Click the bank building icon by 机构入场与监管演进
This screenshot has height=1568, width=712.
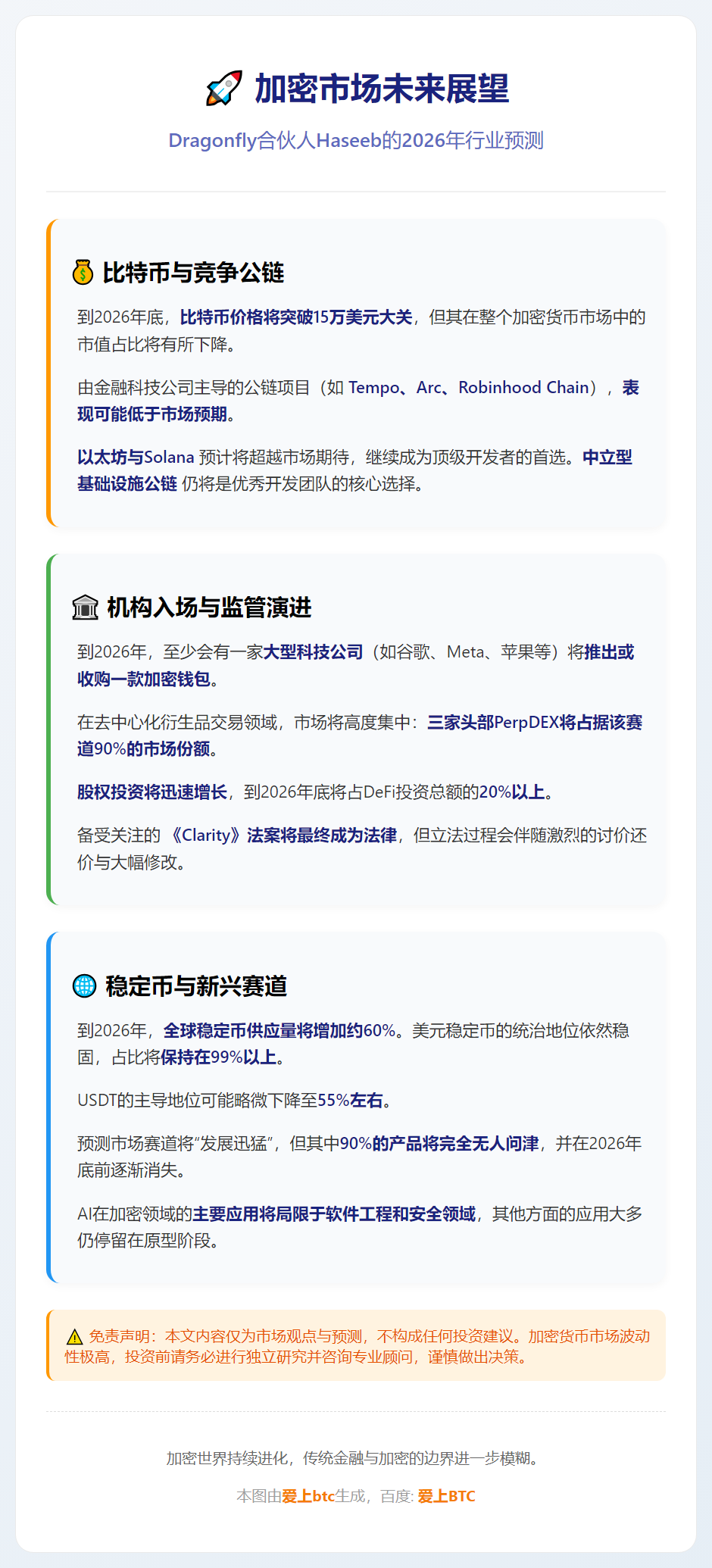pos(85,607)
